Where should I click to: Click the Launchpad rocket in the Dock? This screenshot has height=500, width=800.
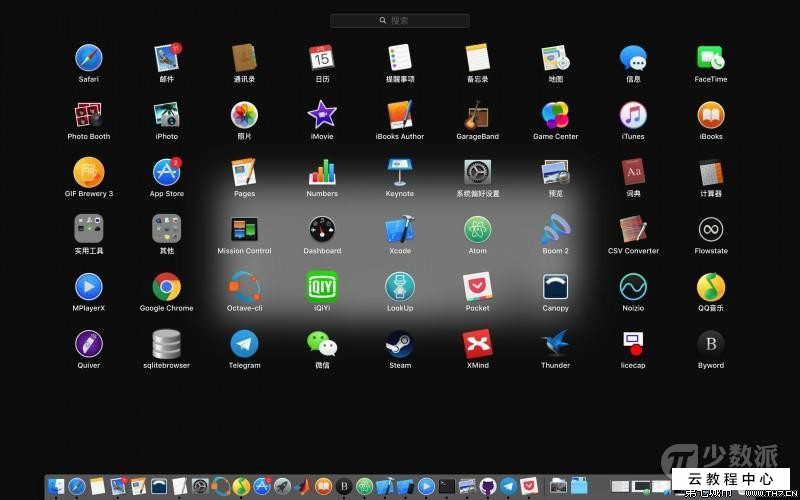tap(282, 486)
